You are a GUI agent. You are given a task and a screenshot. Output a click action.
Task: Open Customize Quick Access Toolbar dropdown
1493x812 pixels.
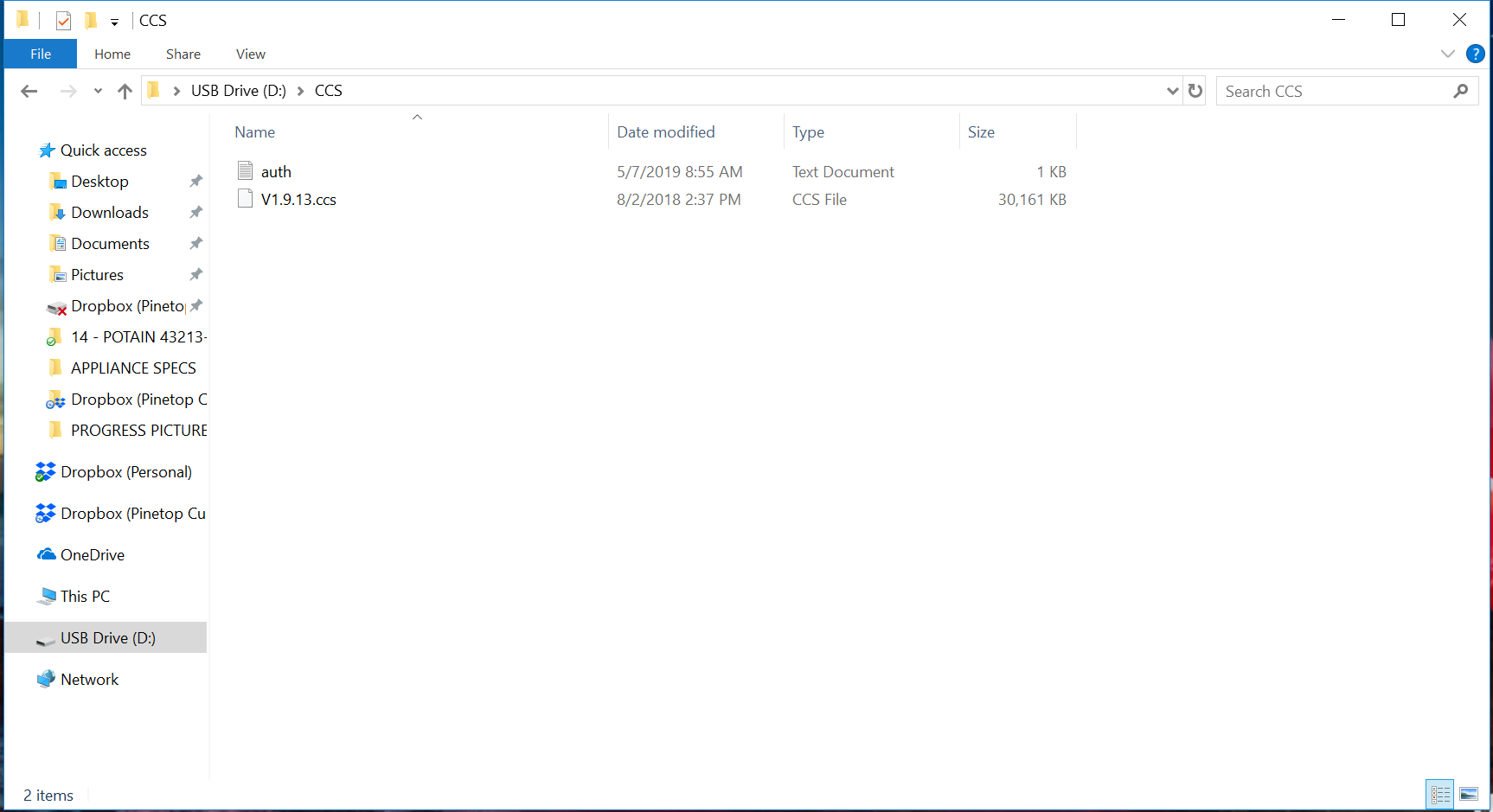[x=114, y=22]
